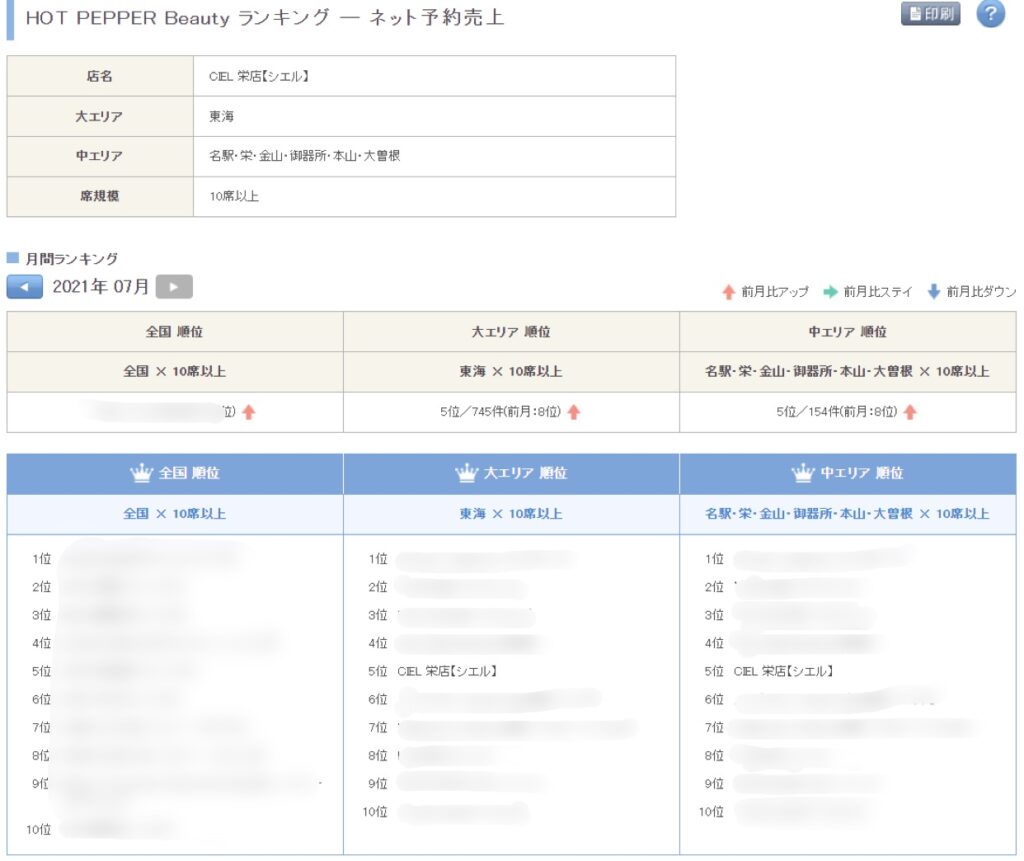Click the 東海 large-area value
This screenshot has width=1024, height=861.
221,116
